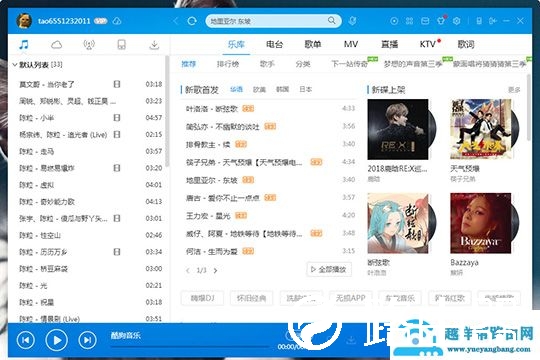
Task: Open MV icon for 陈粒 - 历历万乡
Action: [117, 252]
